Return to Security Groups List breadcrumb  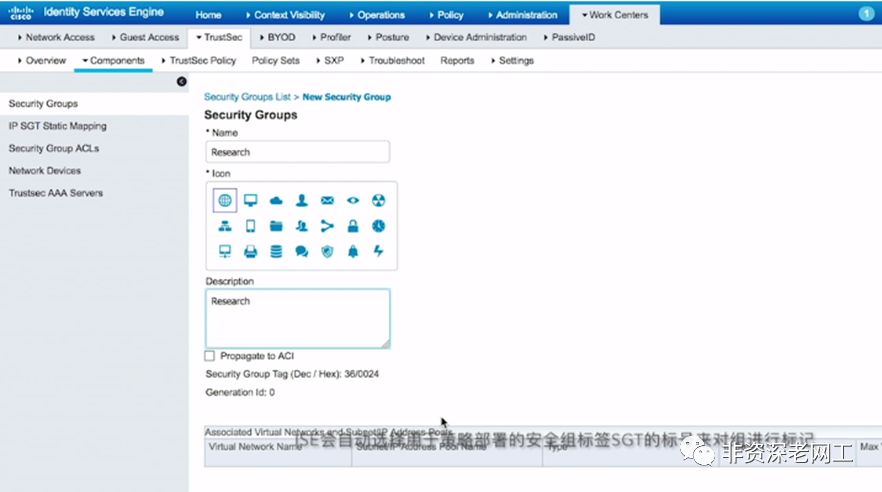pyautogui.click(x=247, y=97)
